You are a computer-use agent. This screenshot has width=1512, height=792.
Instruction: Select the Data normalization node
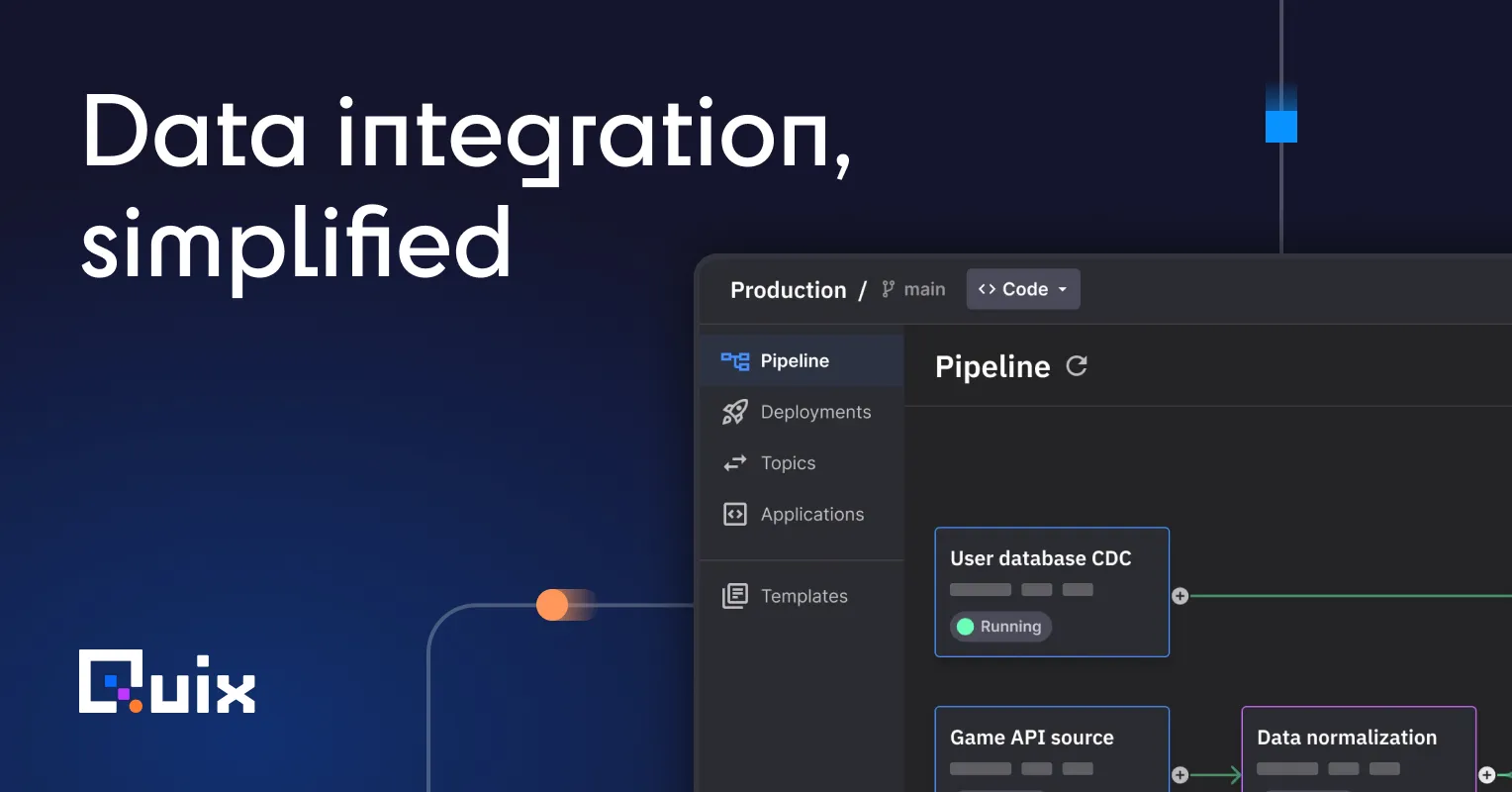point(1359,748)
